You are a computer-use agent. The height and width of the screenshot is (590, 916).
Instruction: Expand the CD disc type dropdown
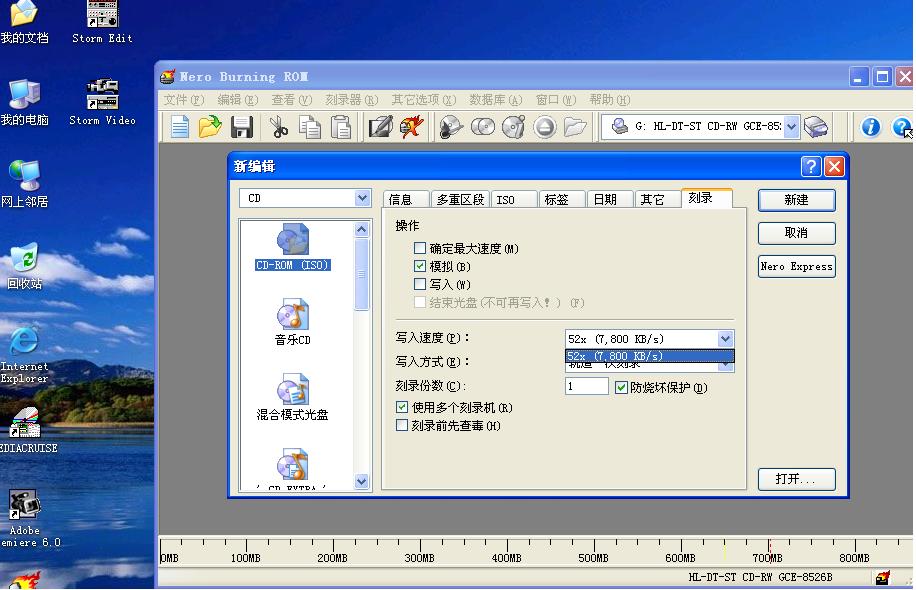(x=362, y=198)
